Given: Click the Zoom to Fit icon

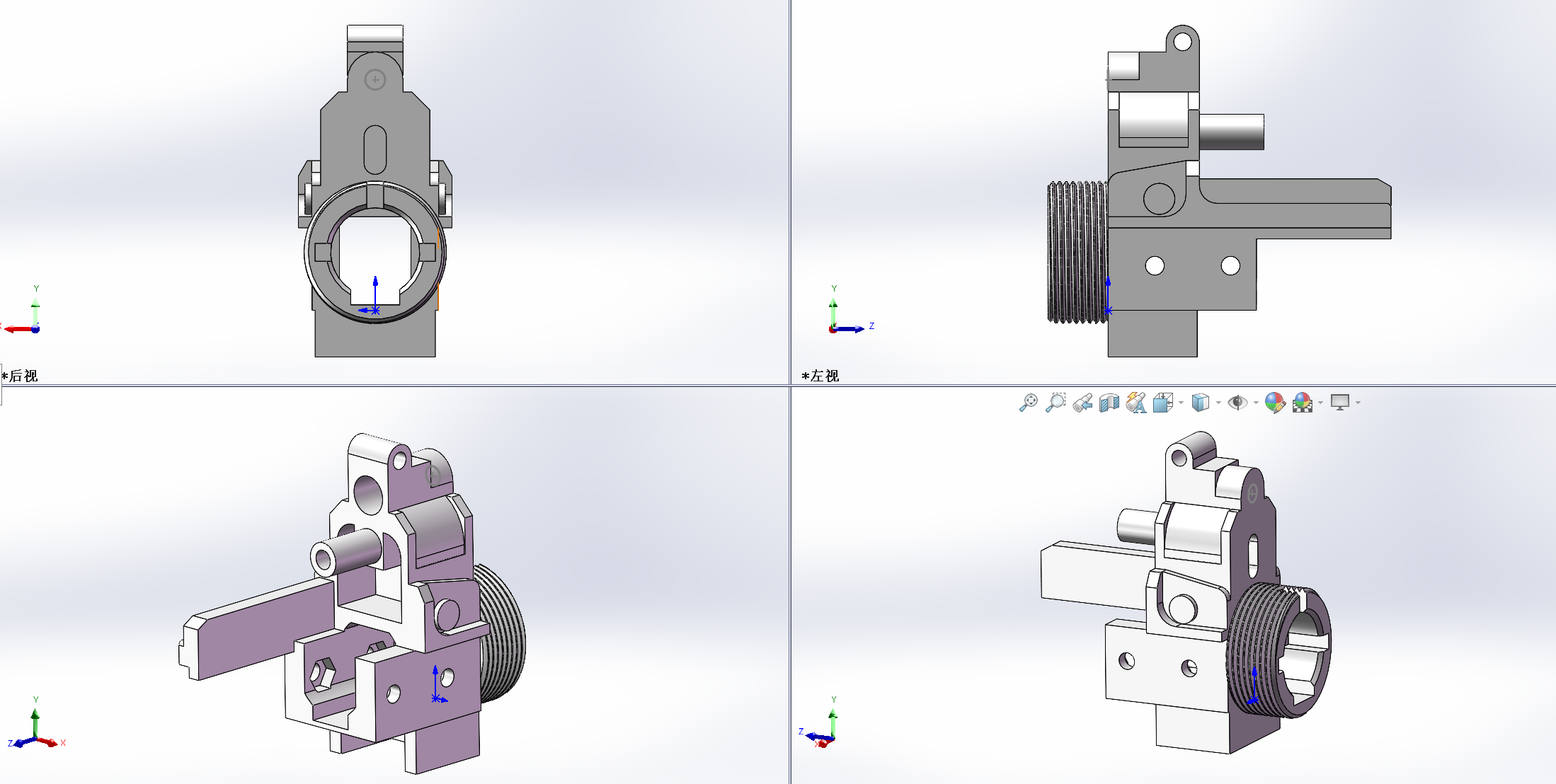Looking at the screenshot, I should [1028, 403].
